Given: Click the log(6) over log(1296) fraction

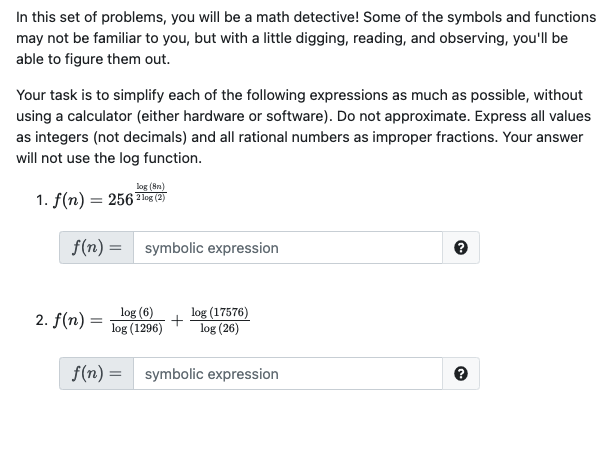Looking at the screenshot, I should (x=137, y=320).
